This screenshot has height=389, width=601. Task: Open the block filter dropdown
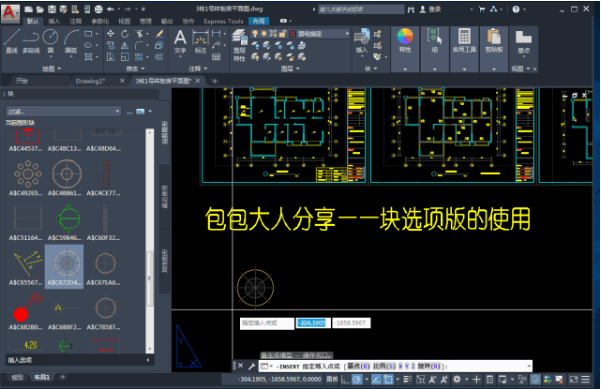click(x=63, y=112)
